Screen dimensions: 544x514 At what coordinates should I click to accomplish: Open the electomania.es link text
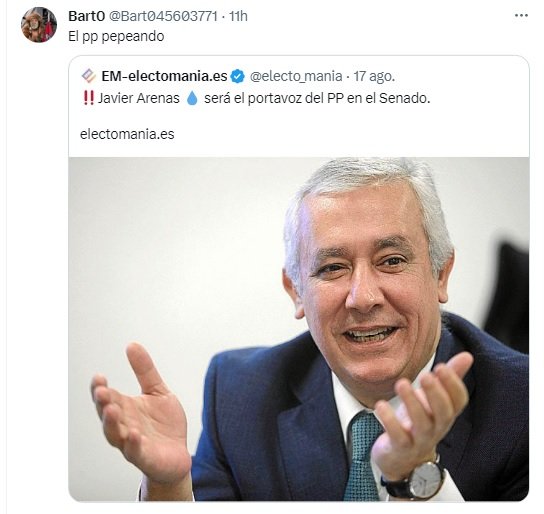click(x=127, y=134)
